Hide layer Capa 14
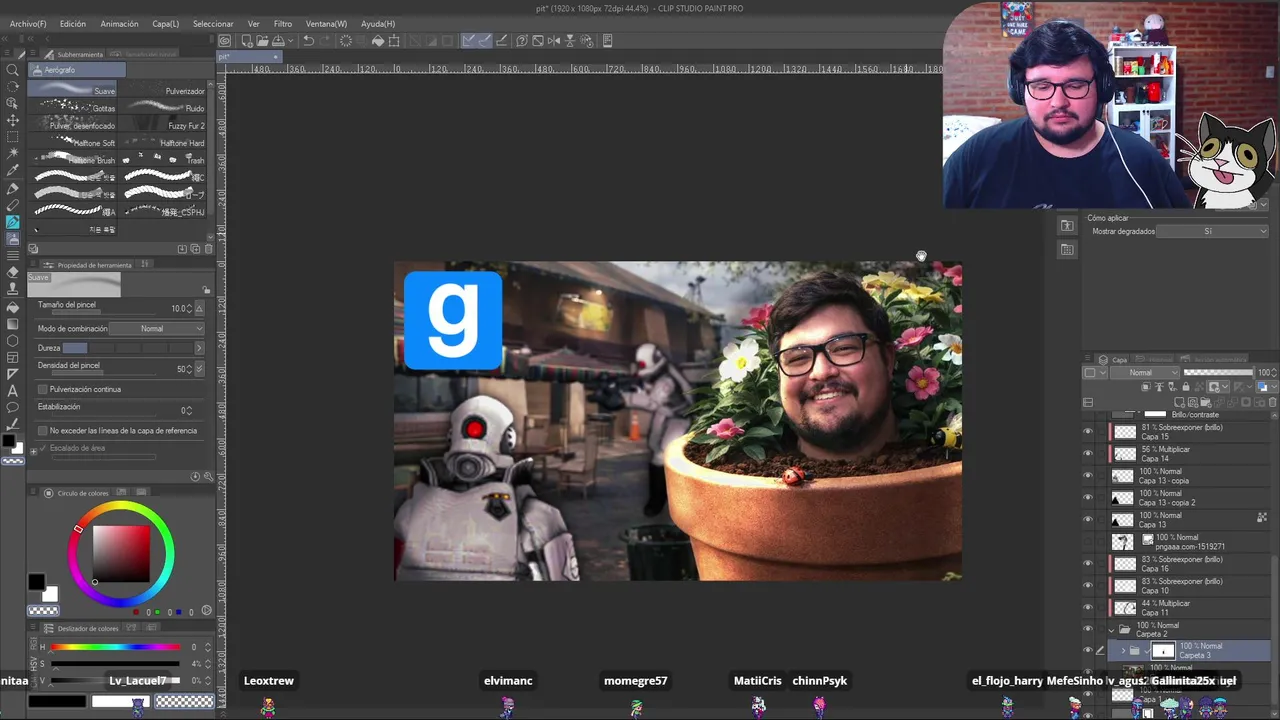1280x720 pixels. pyautogui.click(x=1088, y=454)
